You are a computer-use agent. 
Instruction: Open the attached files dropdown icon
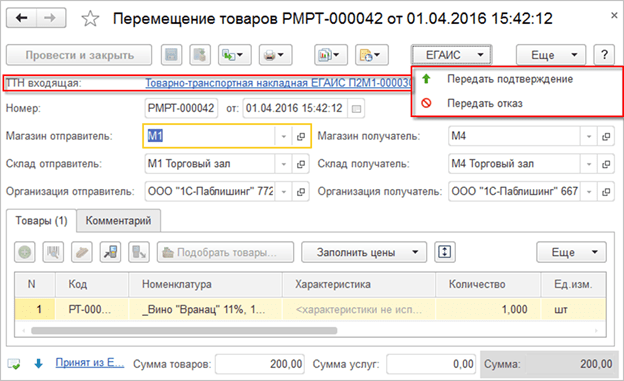click(372, 55)
